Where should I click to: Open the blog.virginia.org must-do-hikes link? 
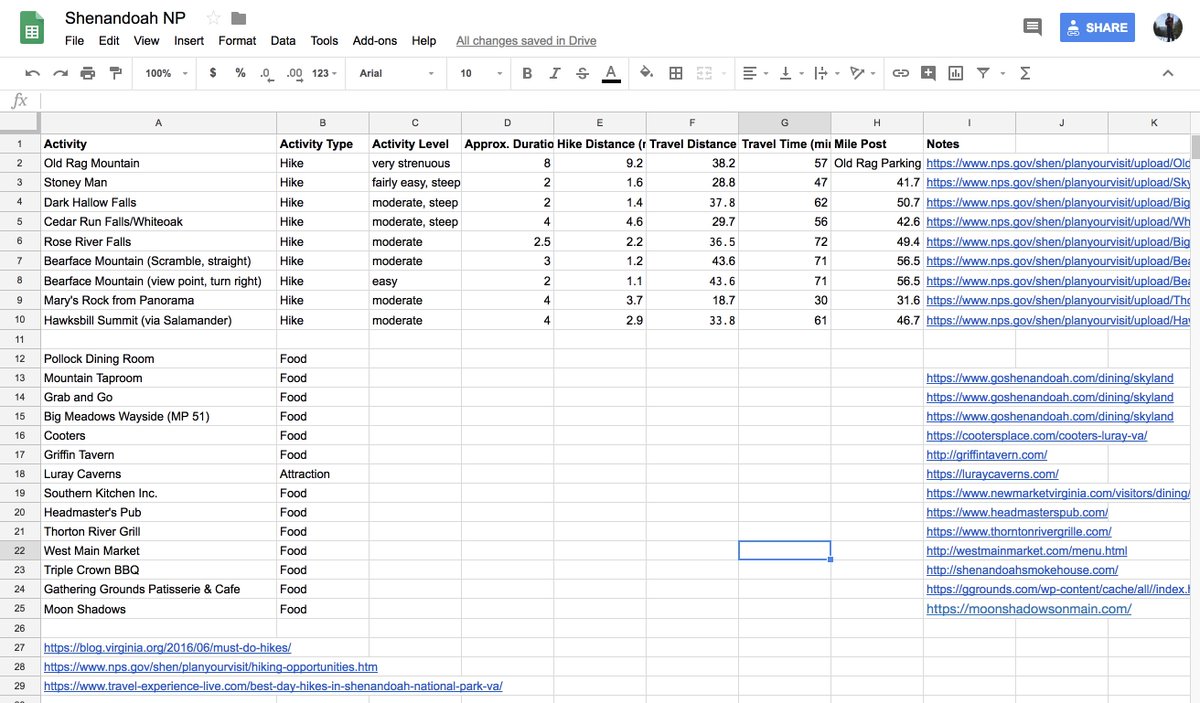[167, 648]
